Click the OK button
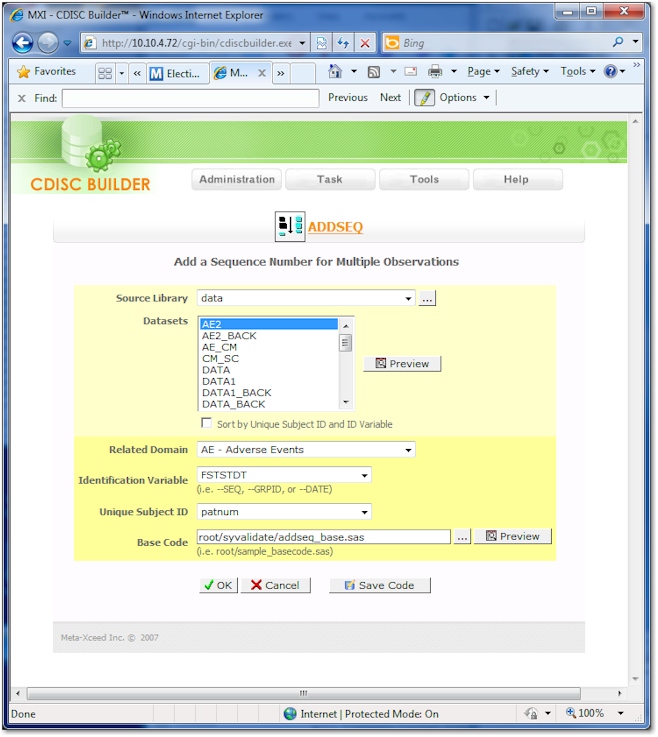 pyautogui.click(x=219, y=586)
